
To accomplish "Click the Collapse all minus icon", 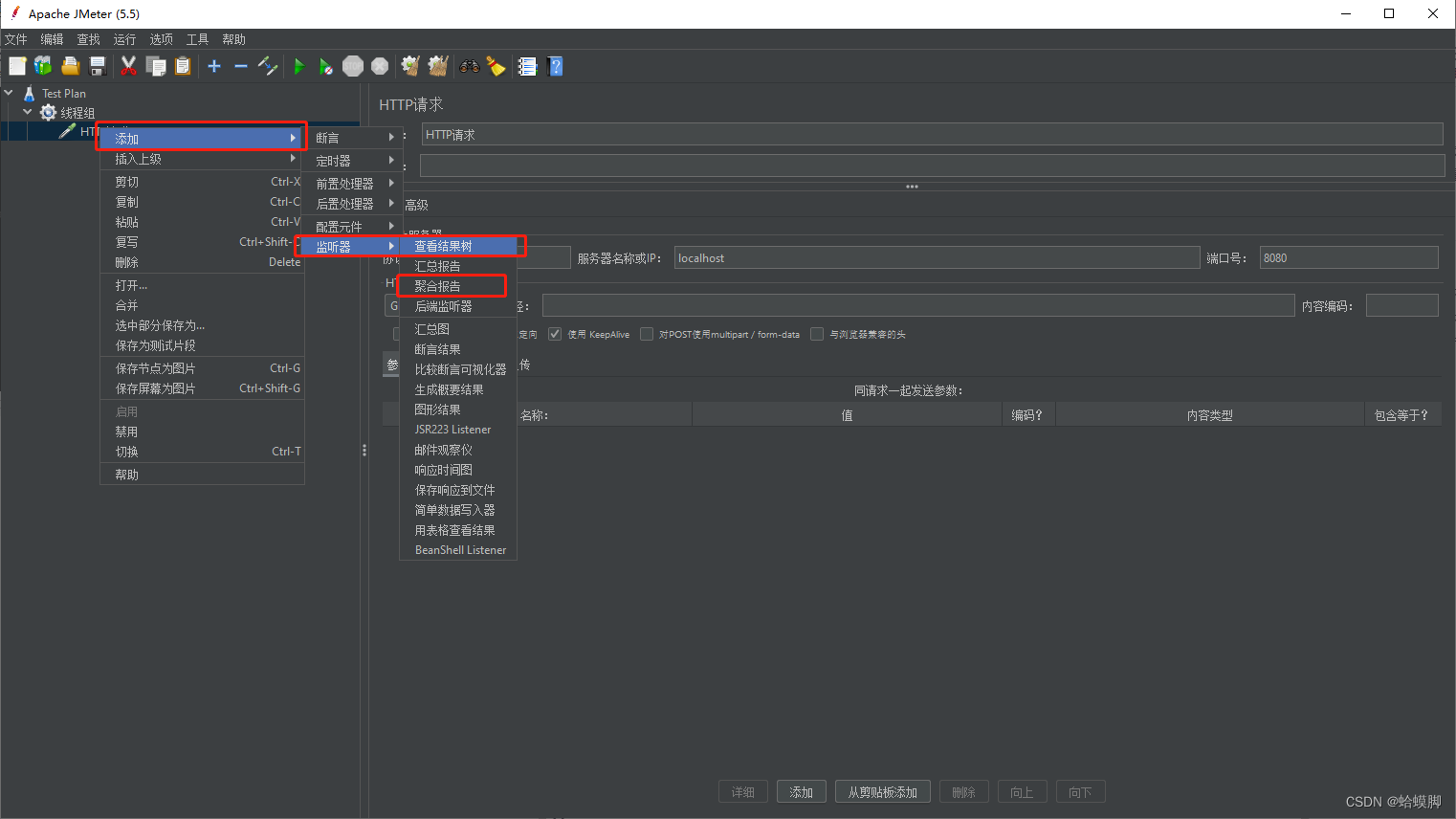I will [x=241, y=66].
